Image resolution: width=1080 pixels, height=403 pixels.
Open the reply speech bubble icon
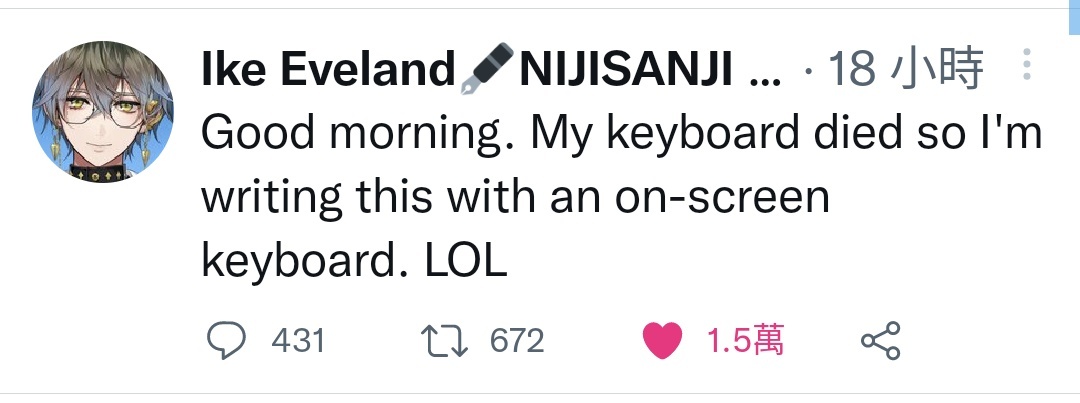[x=226, y=340]
